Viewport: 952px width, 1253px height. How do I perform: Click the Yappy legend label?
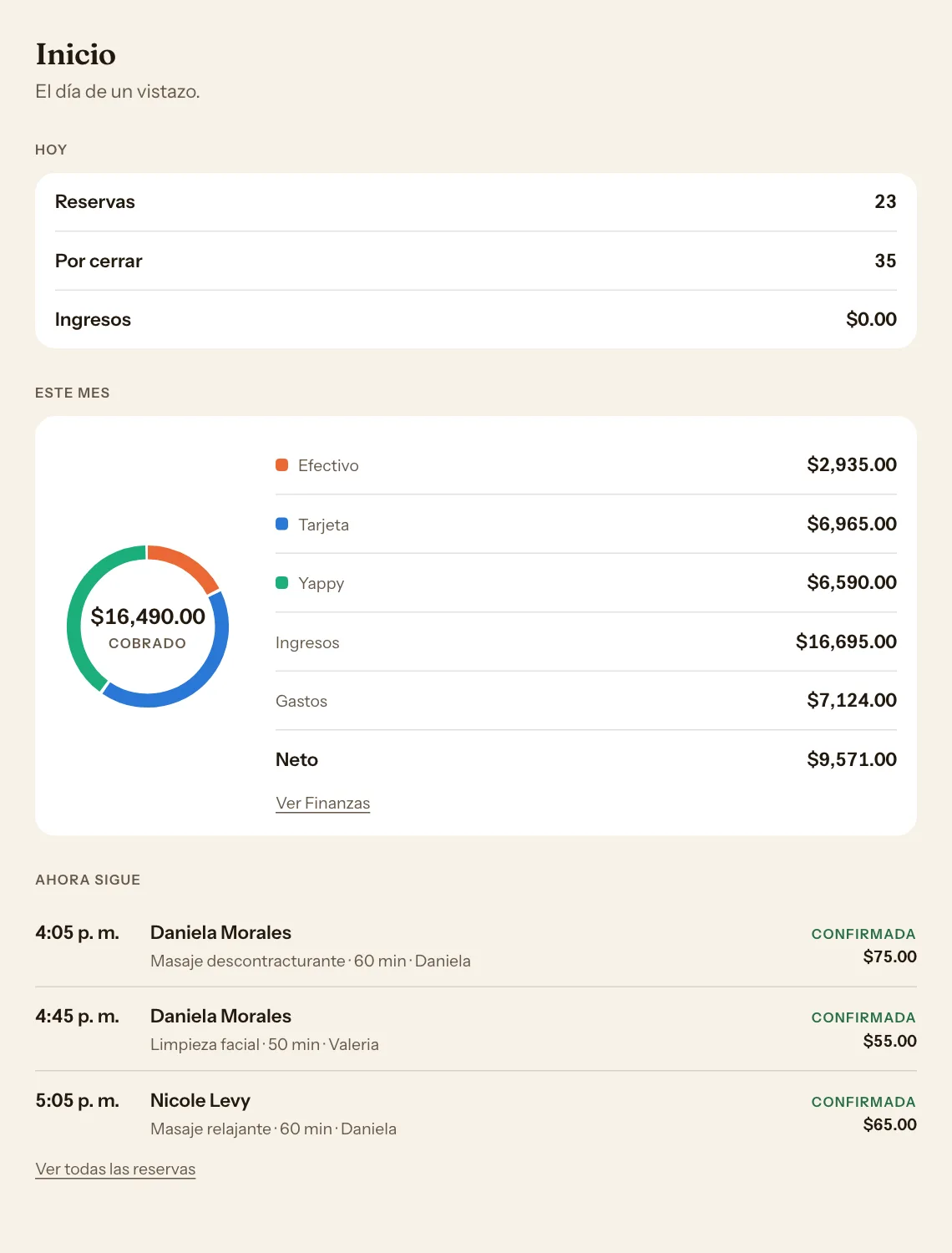point(321,583)
